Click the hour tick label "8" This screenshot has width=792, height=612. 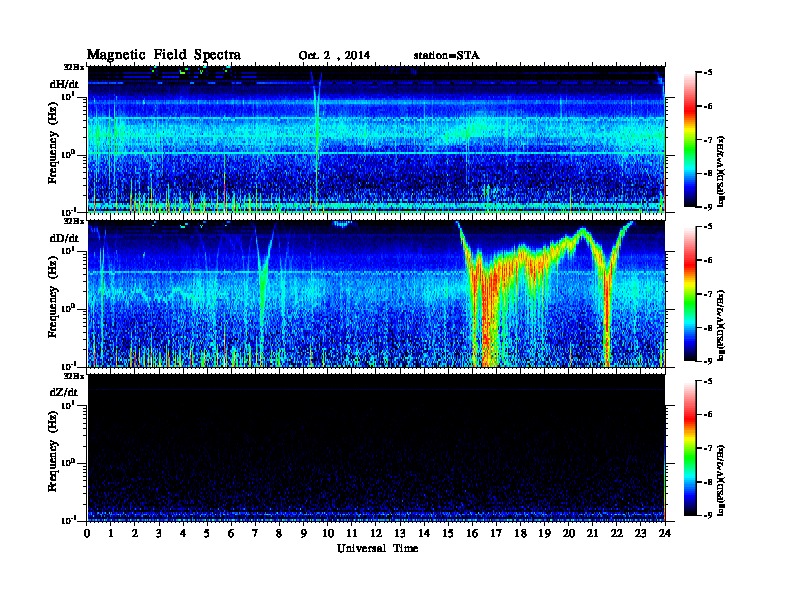click(x=279, y=534)
